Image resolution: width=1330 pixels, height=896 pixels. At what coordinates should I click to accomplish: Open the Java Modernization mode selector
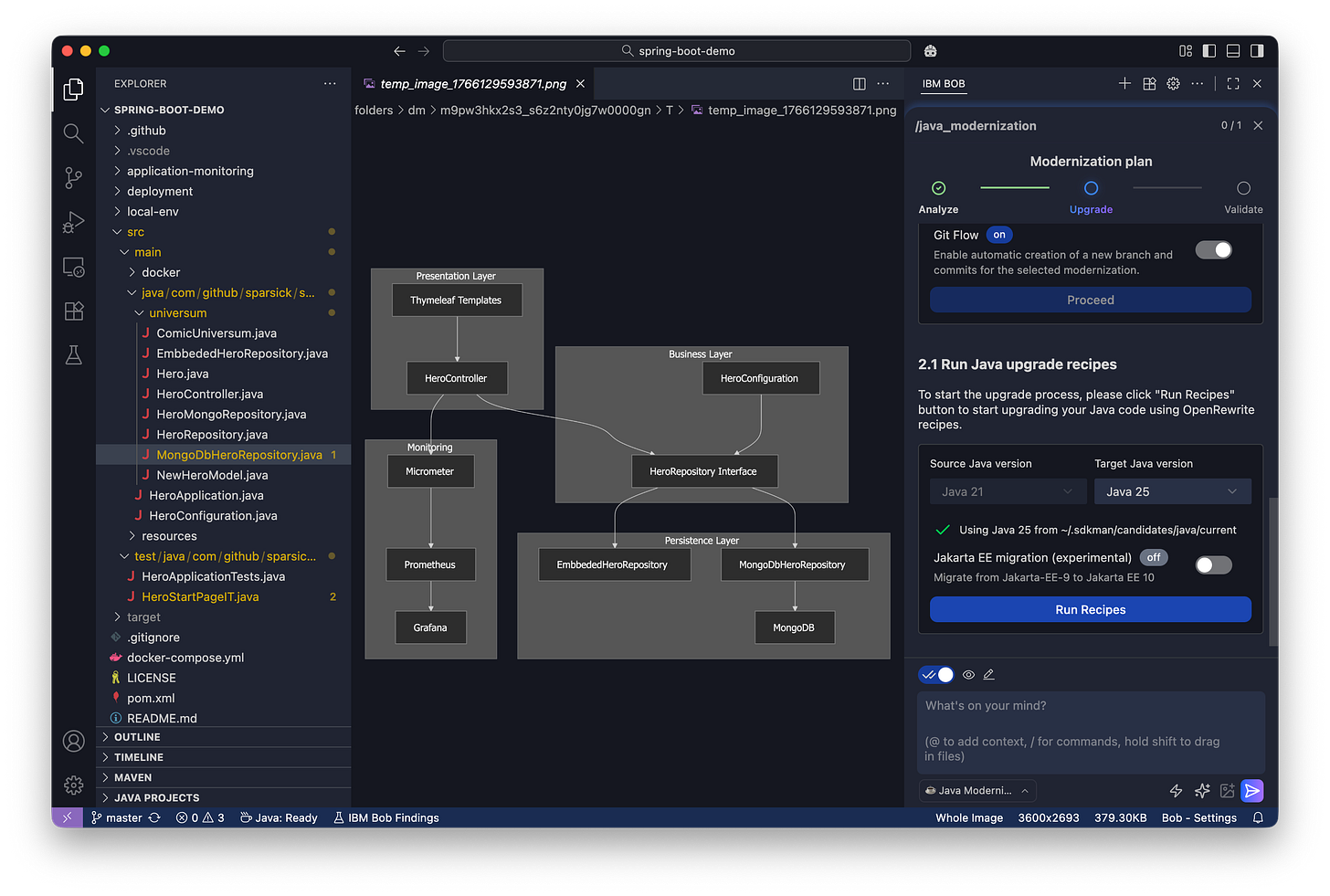(x=977, y=791)
